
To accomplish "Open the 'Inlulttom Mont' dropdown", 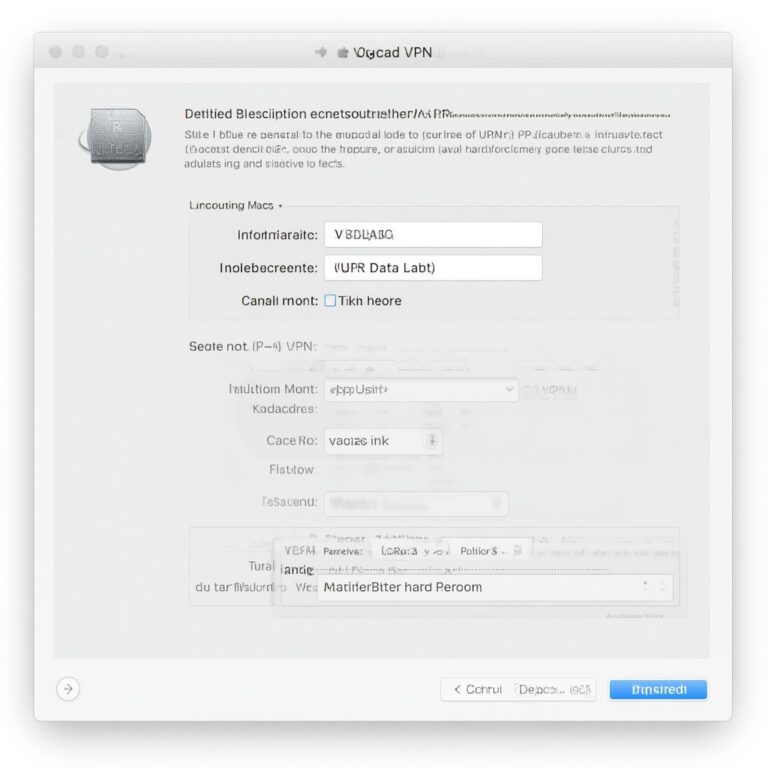I will (x=421, y=390).
